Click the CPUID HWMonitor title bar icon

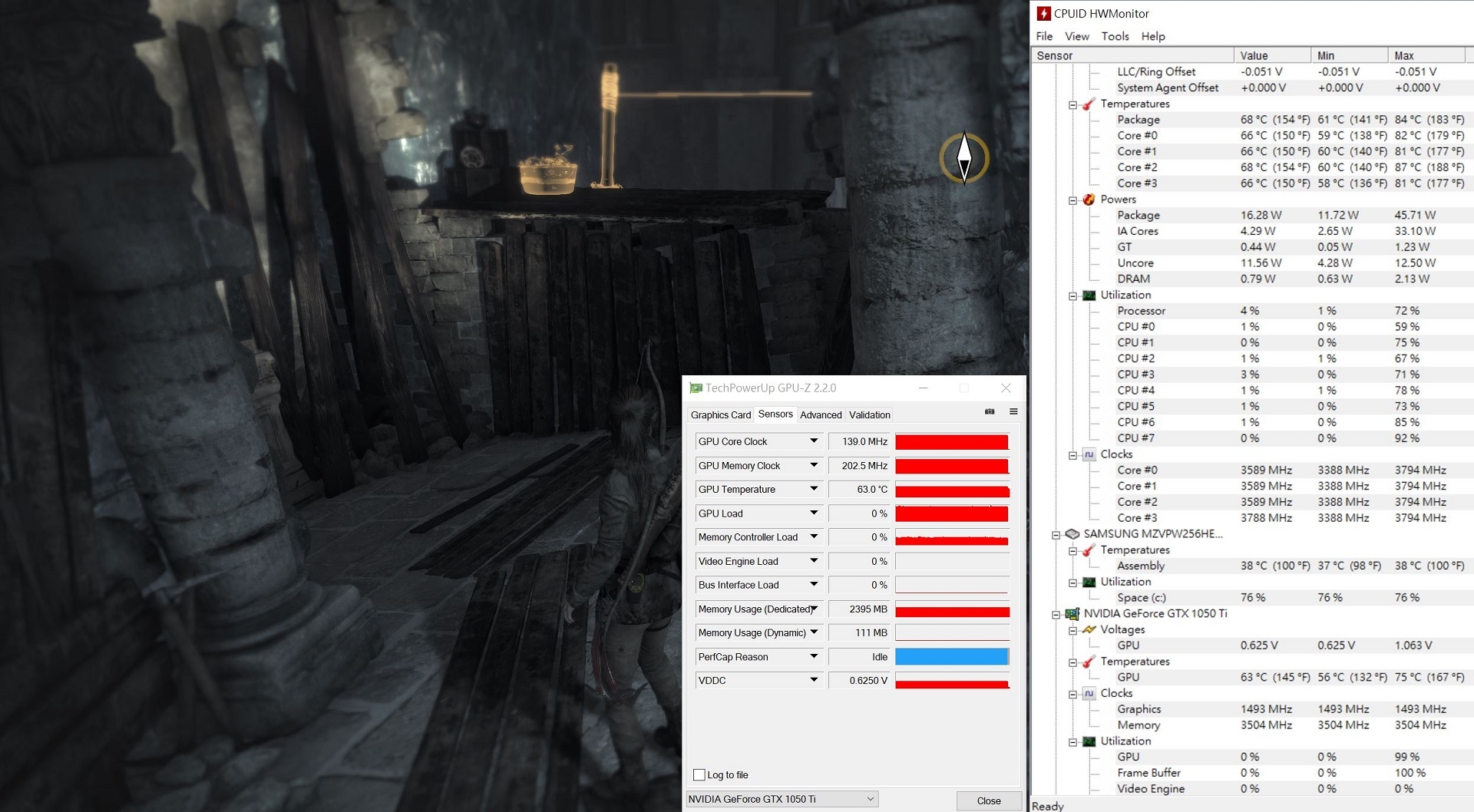pyautogui.click(x=1043, y=13)
